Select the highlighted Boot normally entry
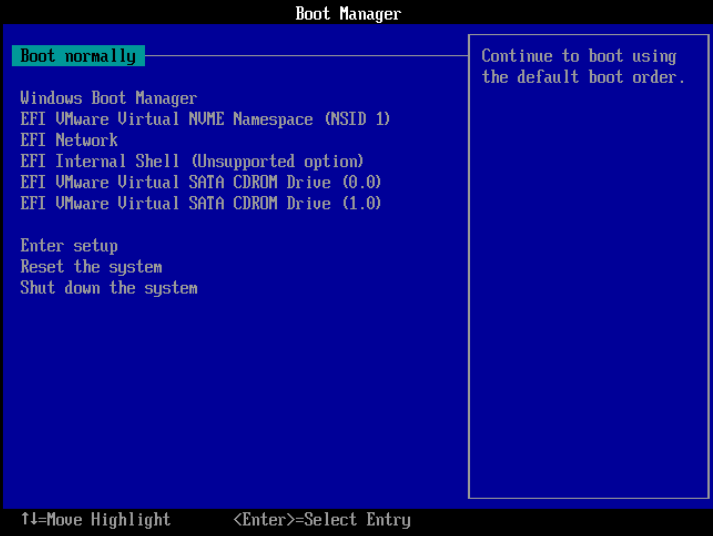This screenshot has height=536, width=713. pyautogui.click(x=78, y=56)
